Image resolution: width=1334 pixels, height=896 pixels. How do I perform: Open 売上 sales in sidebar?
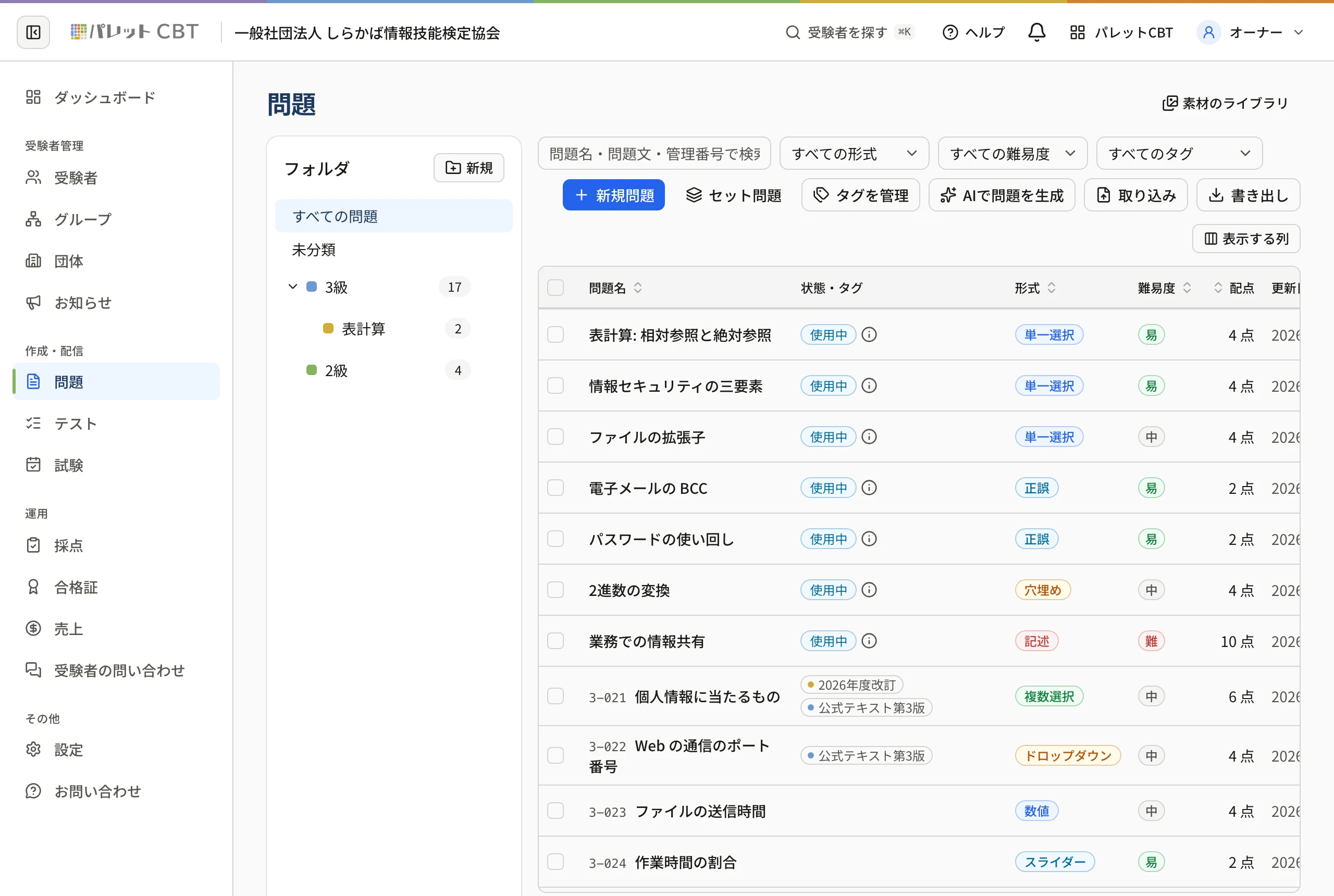click(x=116, y=629)
